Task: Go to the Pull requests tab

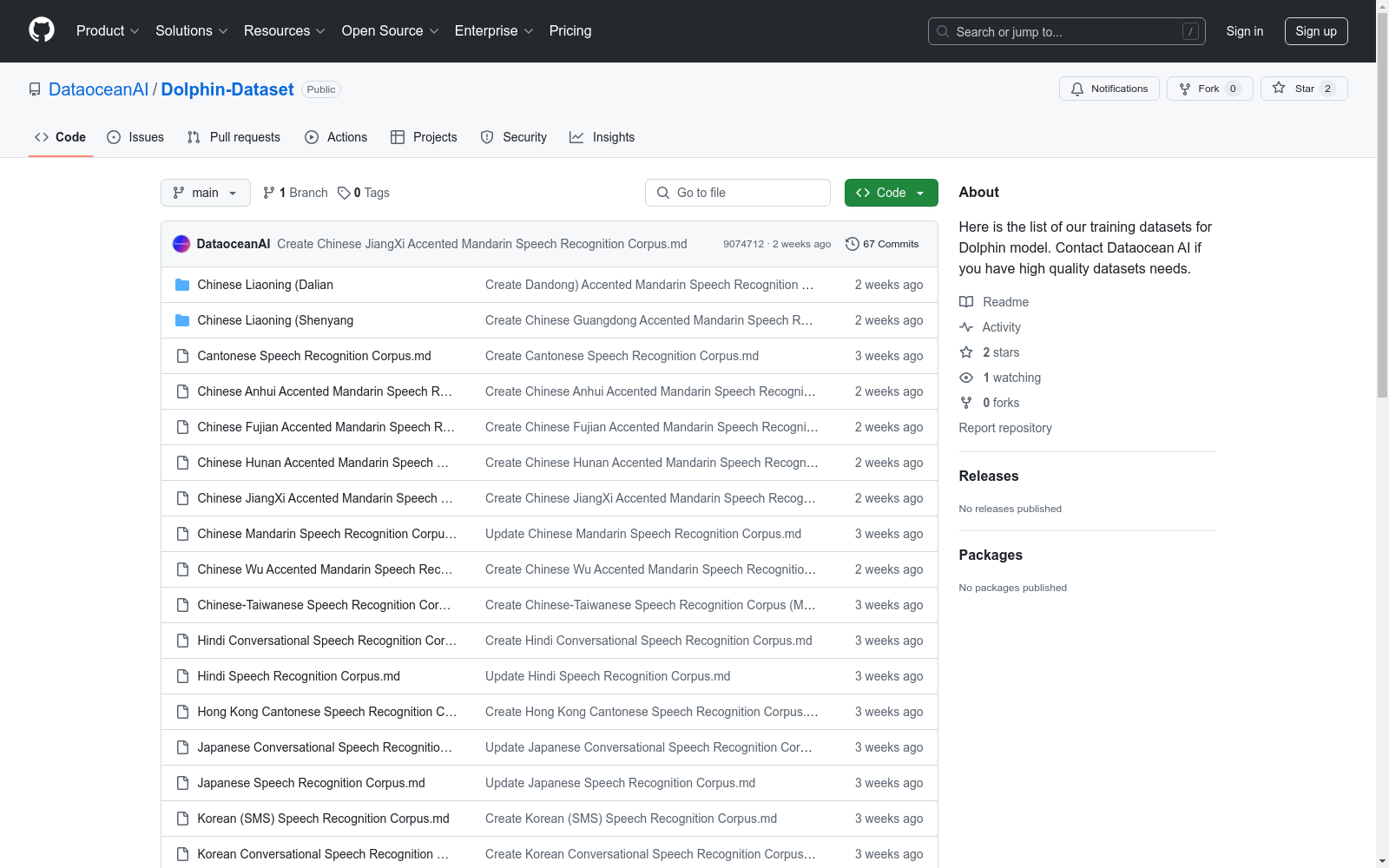Action: 234,137
